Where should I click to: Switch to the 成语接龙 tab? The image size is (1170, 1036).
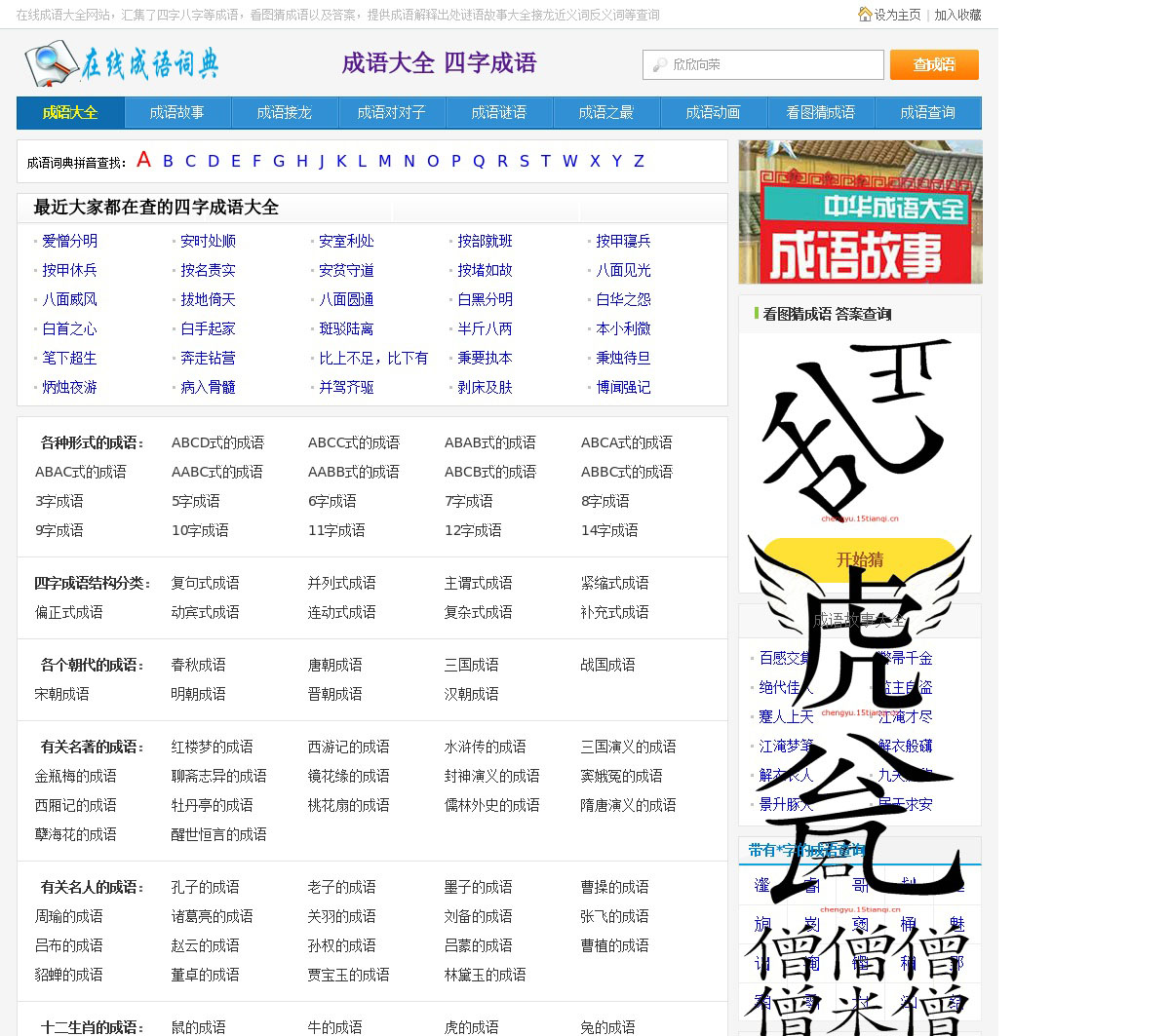pos(284,113)
